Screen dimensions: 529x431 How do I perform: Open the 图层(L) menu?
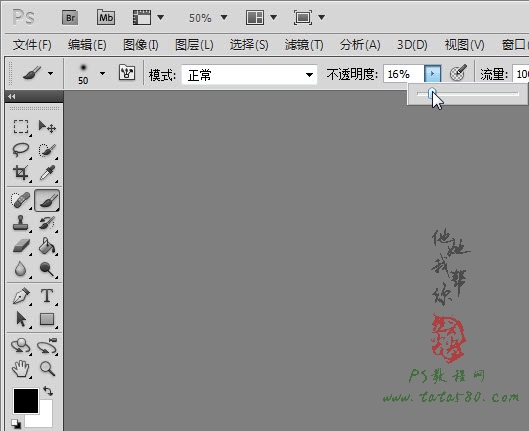click(194, 45)
